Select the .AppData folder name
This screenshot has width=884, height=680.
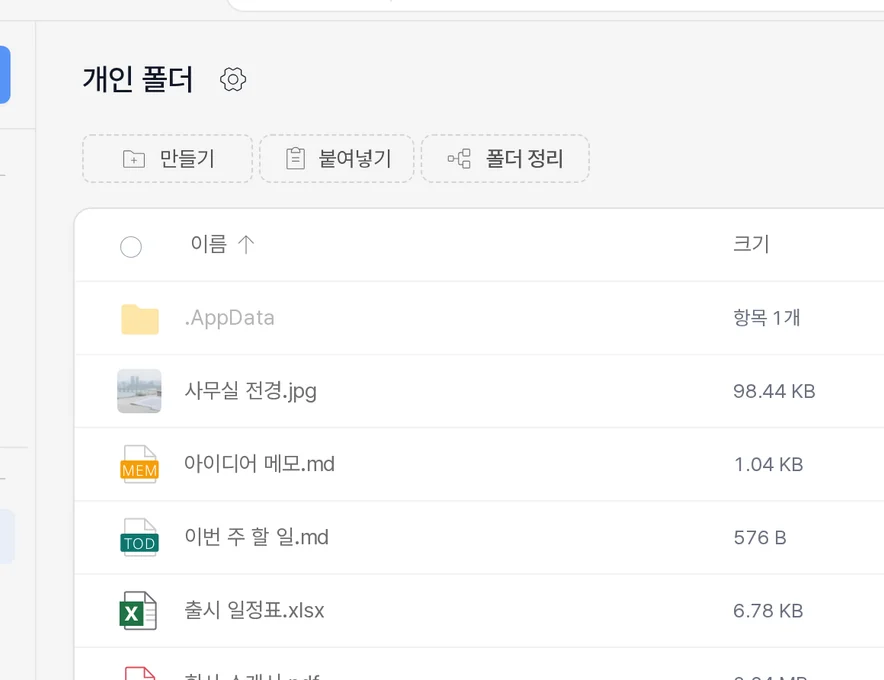(230, 318)
